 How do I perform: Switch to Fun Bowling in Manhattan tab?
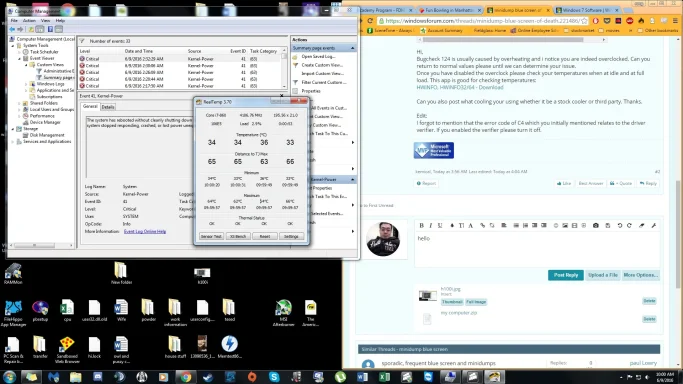(449, 10)
